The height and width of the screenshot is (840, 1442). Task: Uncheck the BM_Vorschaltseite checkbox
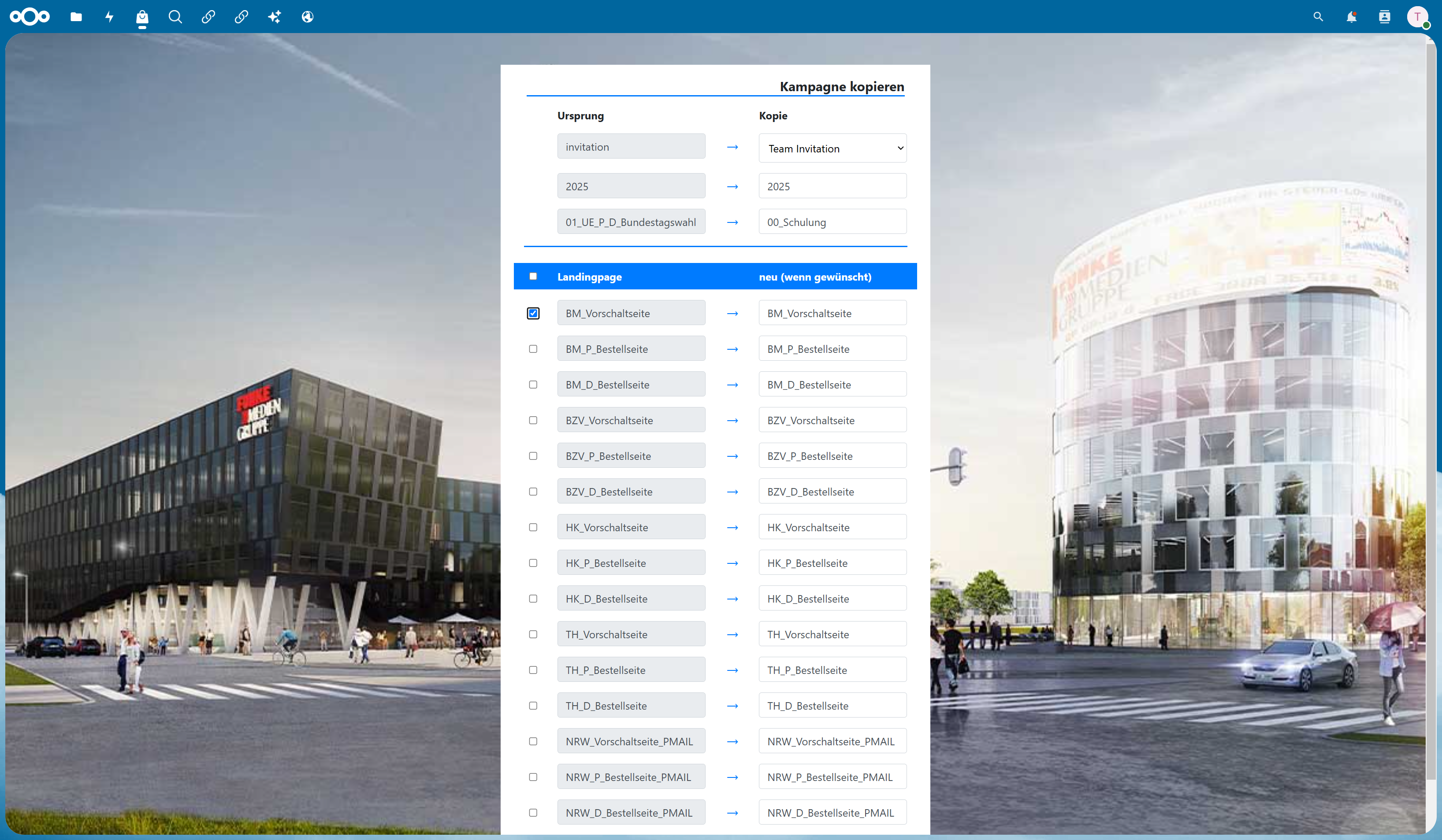tap(533, 313)
